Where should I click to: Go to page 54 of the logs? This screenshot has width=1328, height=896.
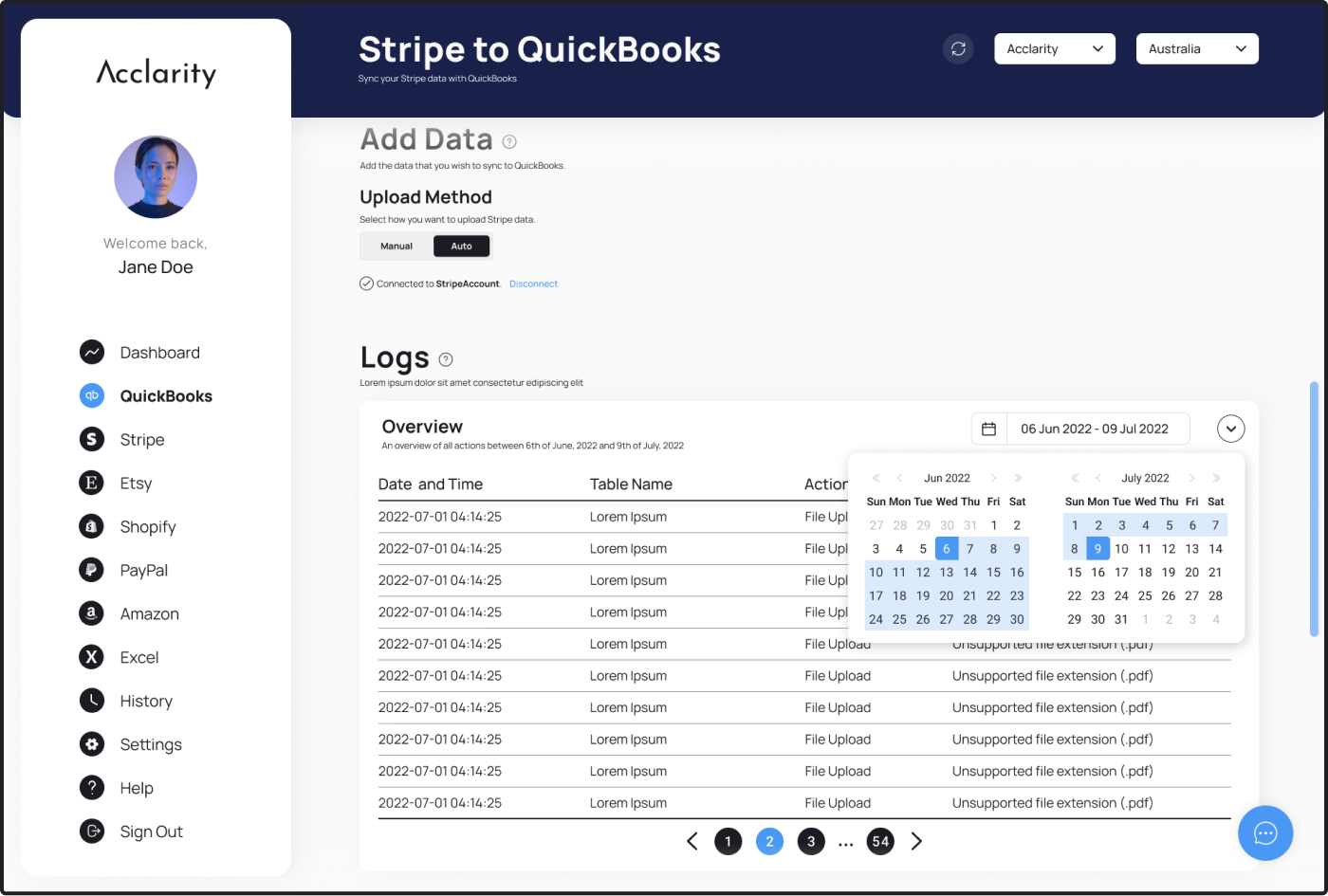coord(880,841)
